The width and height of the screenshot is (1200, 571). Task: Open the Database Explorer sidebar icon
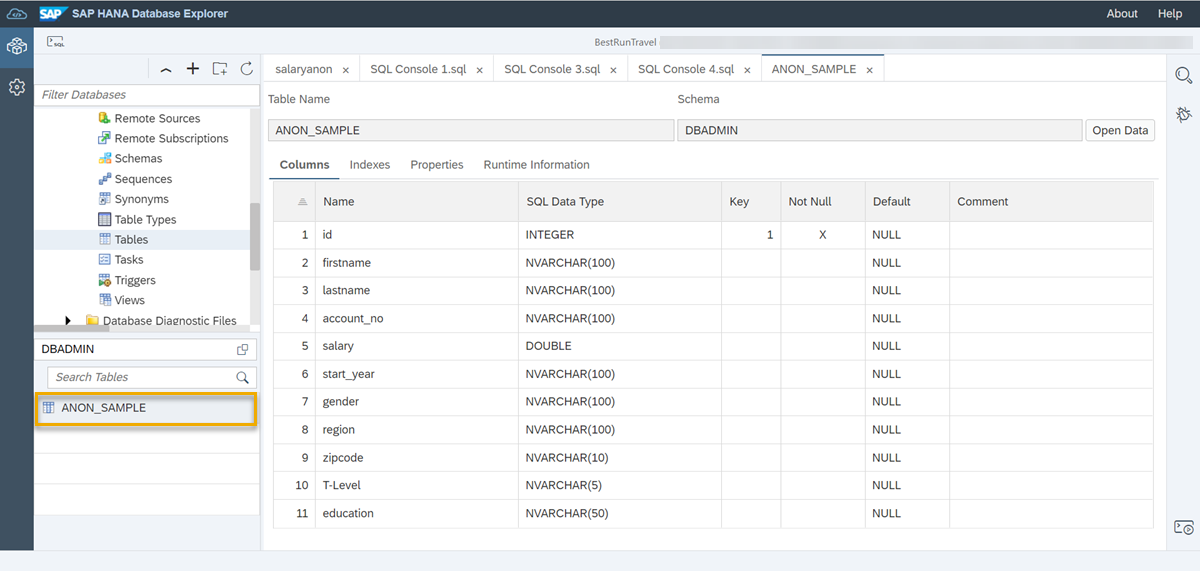coord(16,46)
